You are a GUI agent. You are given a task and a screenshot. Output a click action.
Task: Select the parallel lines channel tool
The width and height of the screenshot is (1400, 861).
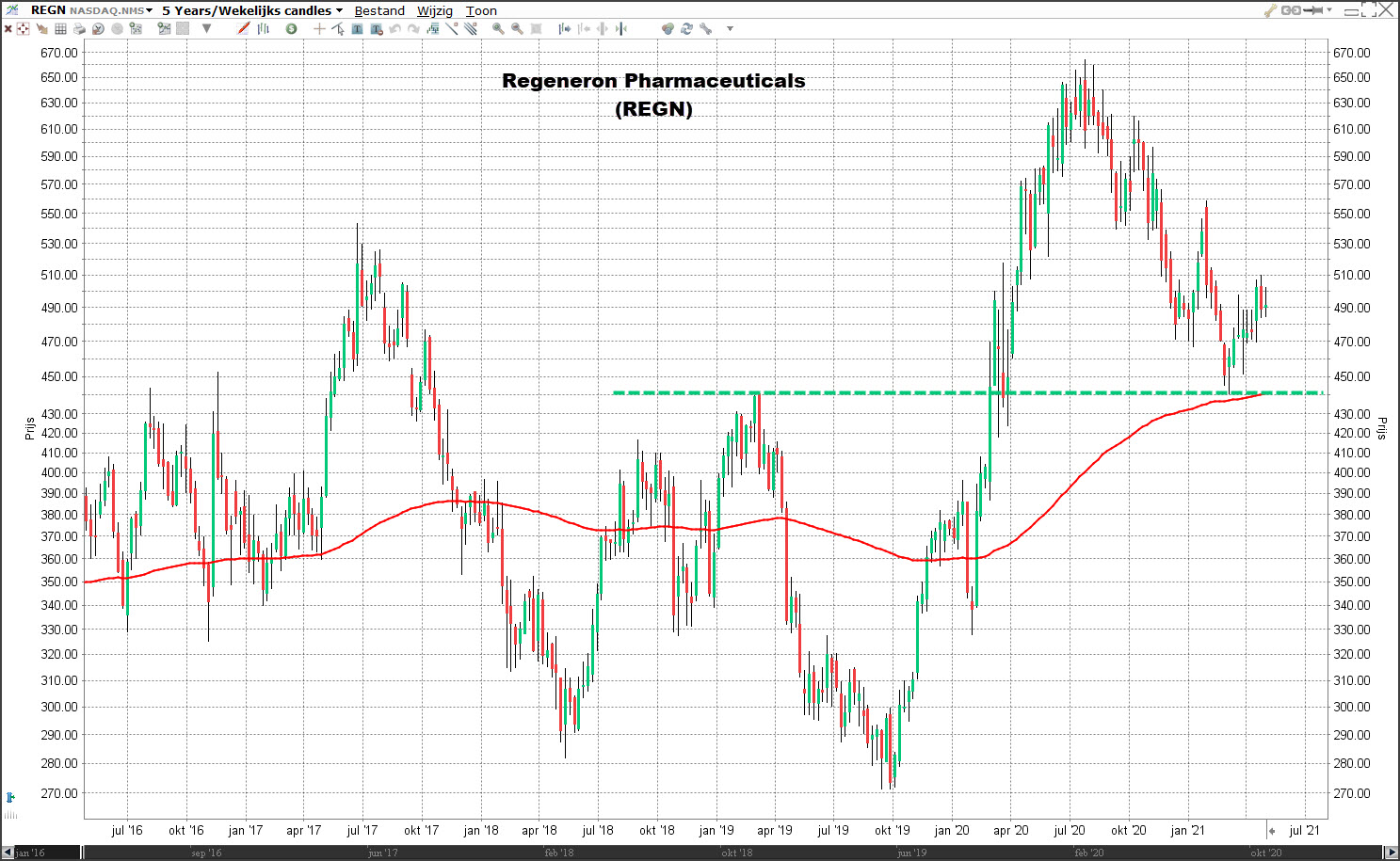pyautogui.click(x=470, y=28)
